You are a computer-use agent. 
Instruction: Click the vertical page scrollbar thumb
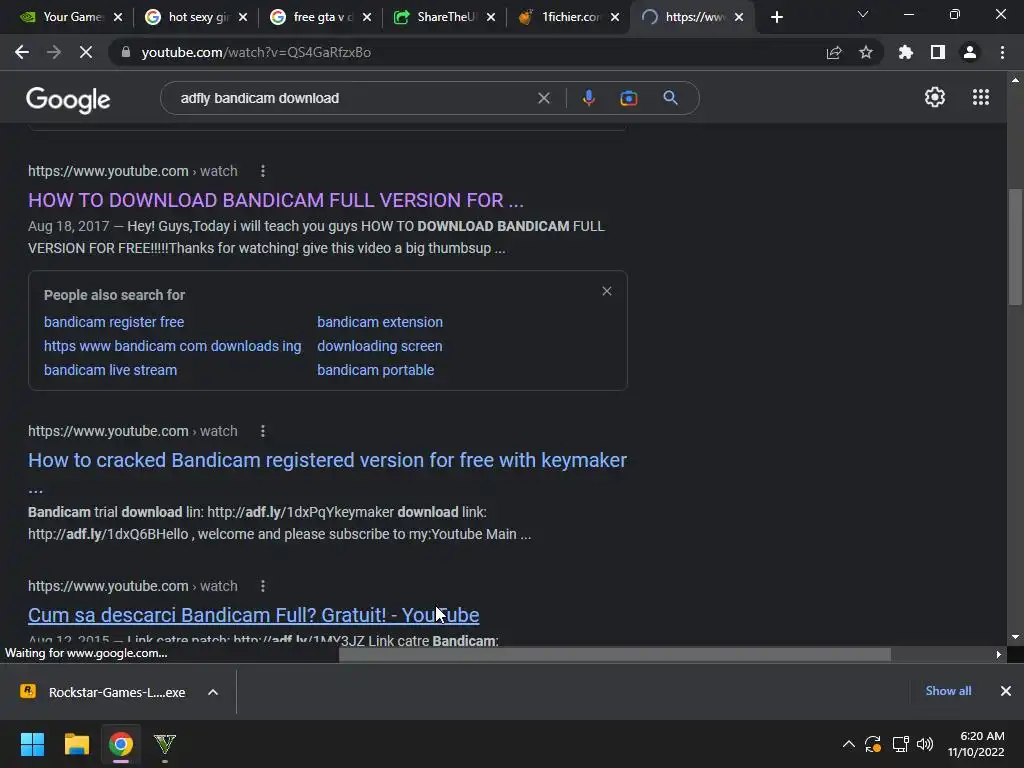point(1015,246)
